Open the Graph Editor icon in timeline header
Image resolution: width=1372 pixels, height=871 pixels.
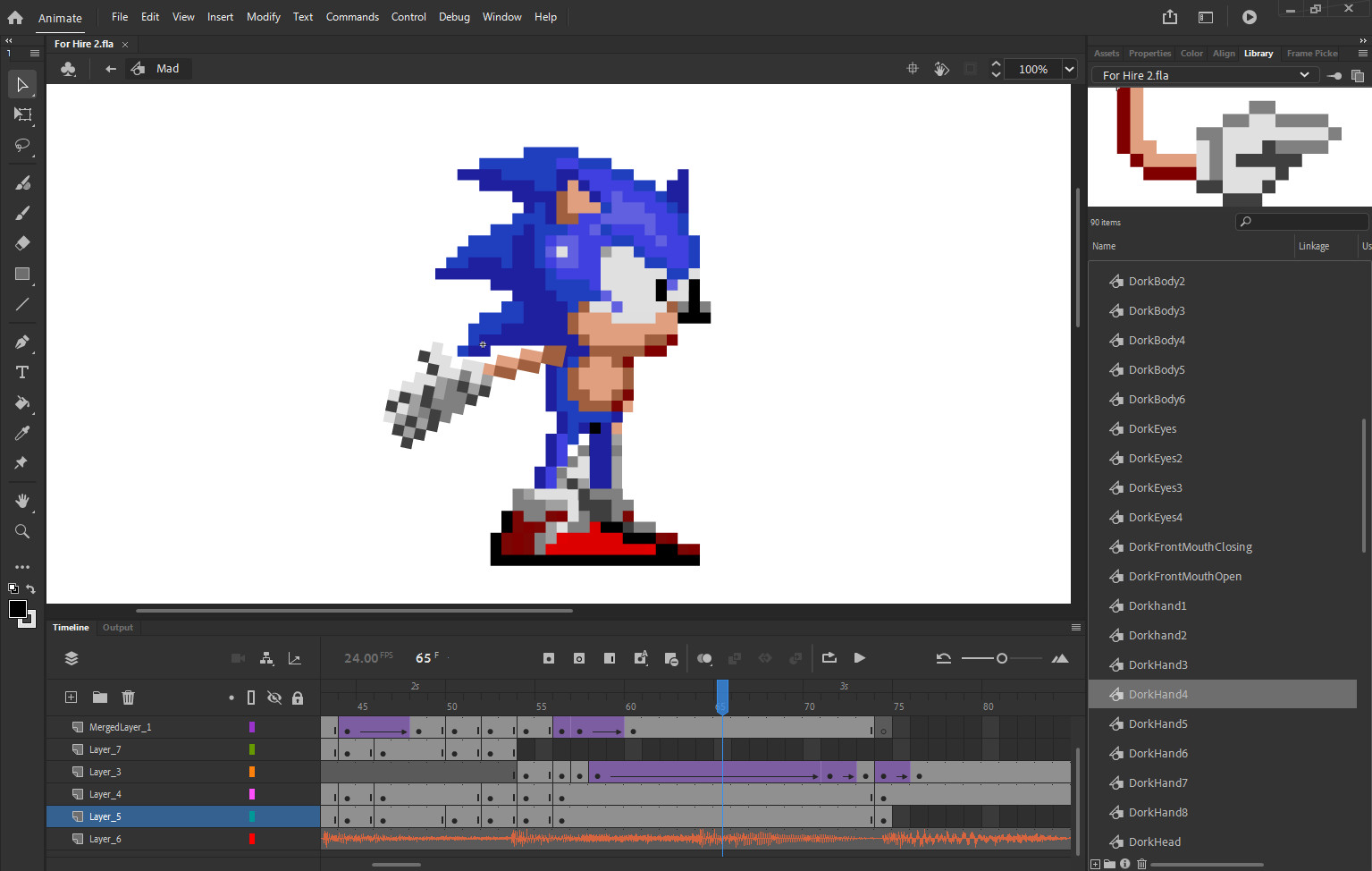295,658
